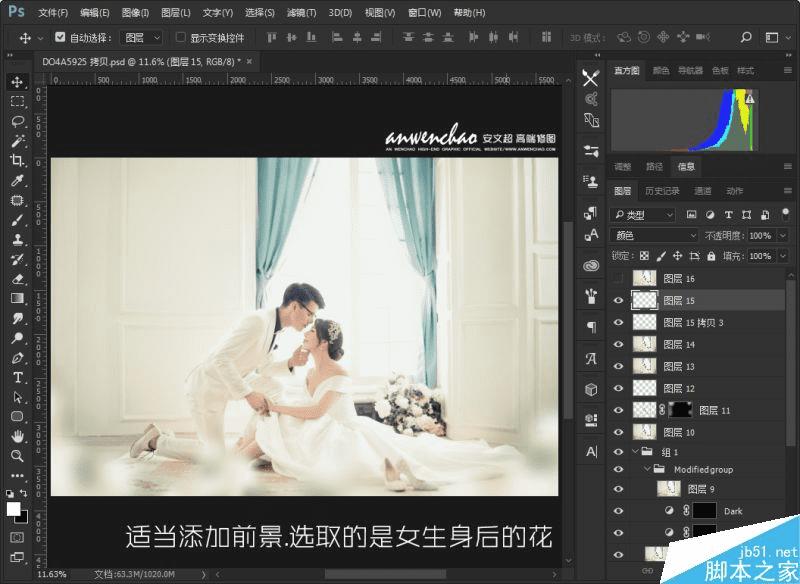Open the 填充 fill dropdown arrow
This screenshot has width=800, height=584.
click(783, 256)
